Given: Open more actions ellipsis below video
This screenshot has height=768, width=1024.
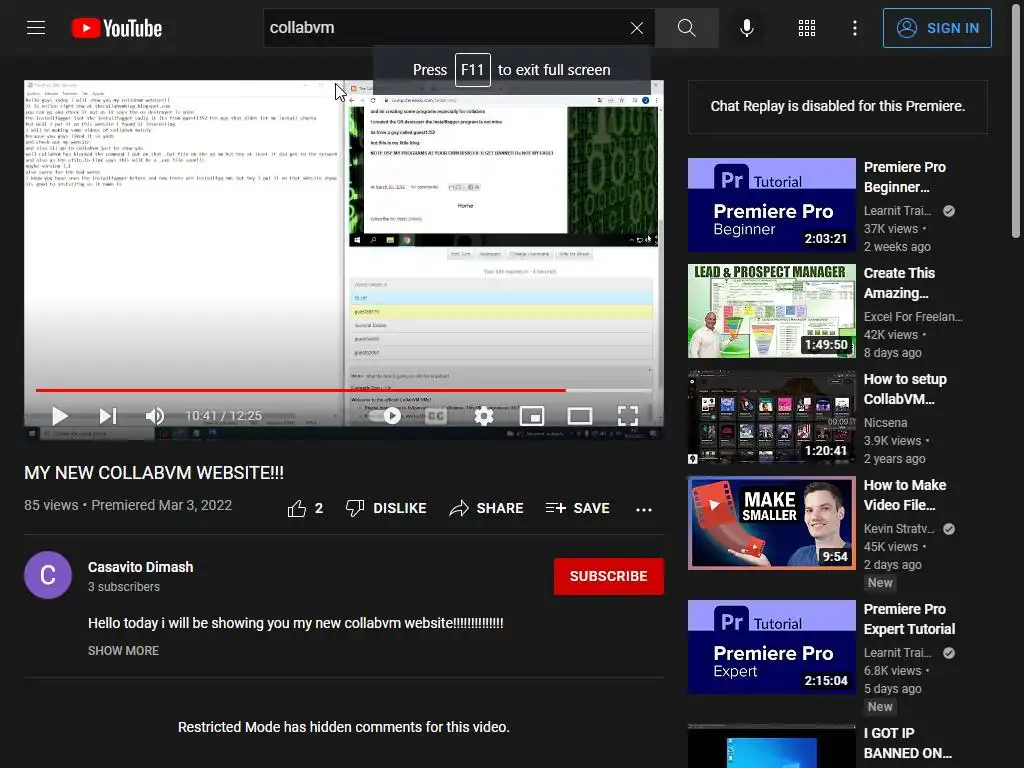Looking at the screenshot, I should pyautogui.click(x=644, y=509).
